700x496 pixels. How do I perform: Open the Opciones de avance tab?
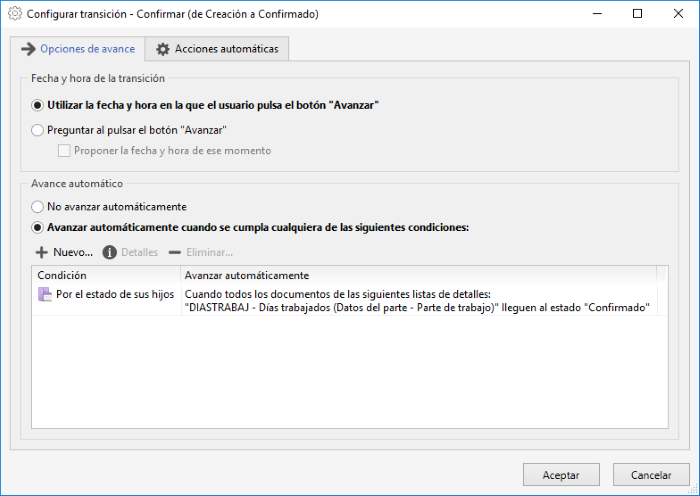[78, 49]
